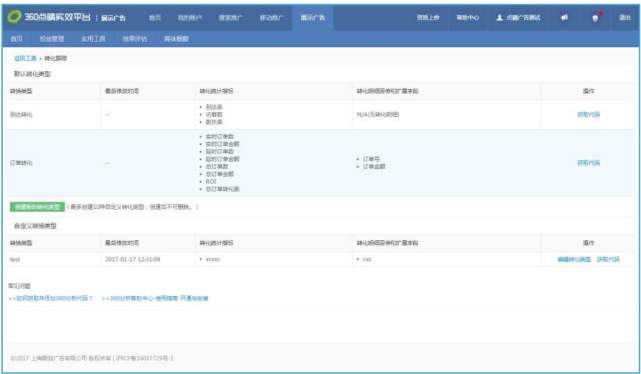Select the 订单号 extended field entry
This screenshot has width=641, height=374.
[371, 159]
